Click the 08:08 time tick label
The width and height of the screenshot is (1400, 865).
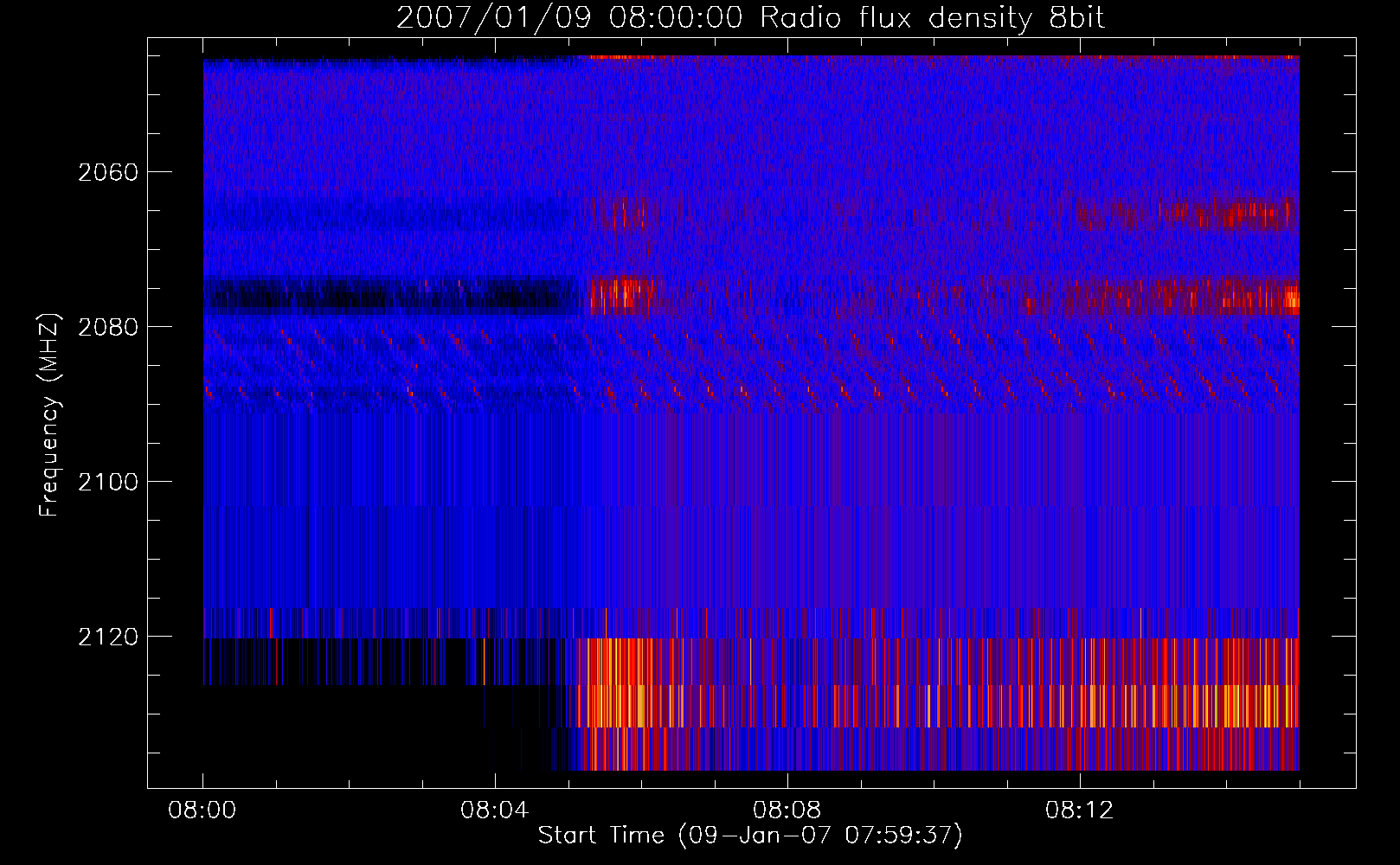tap(787, 811)
